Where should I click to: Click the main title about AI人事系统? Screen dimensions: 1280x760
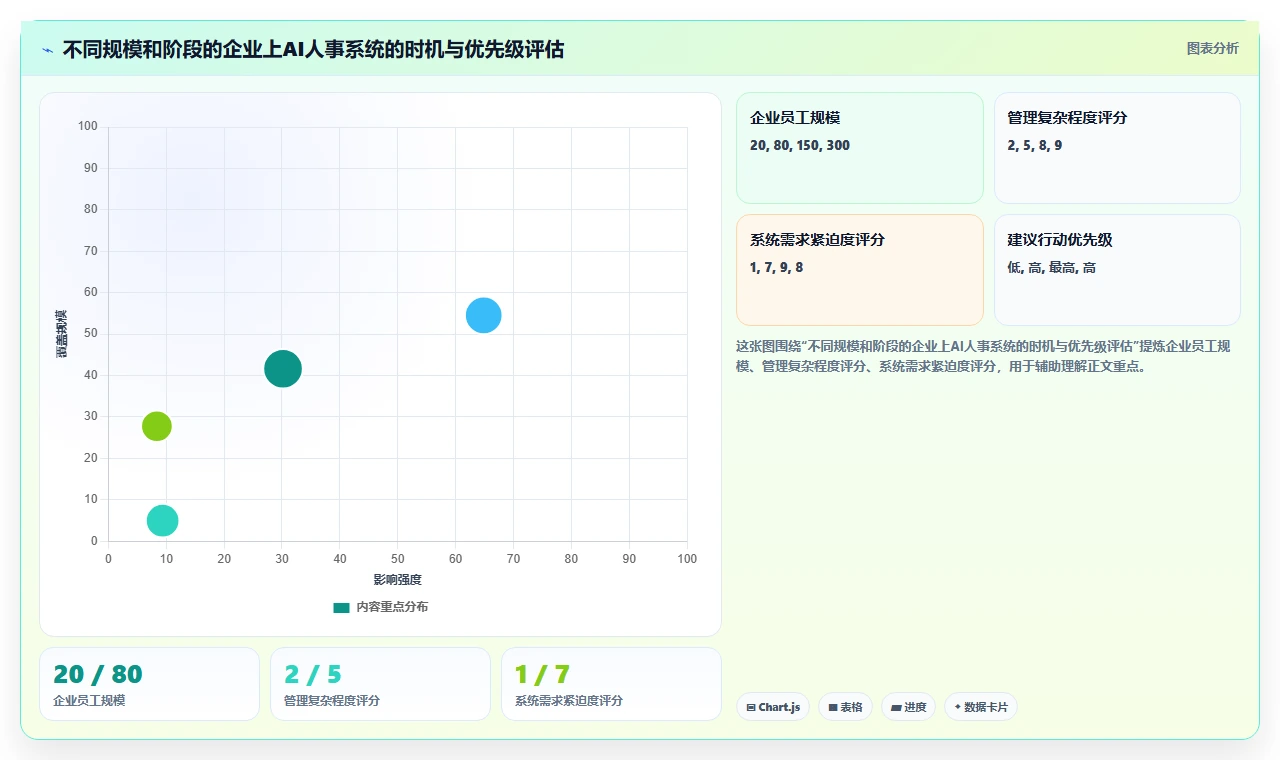point(313,49)
